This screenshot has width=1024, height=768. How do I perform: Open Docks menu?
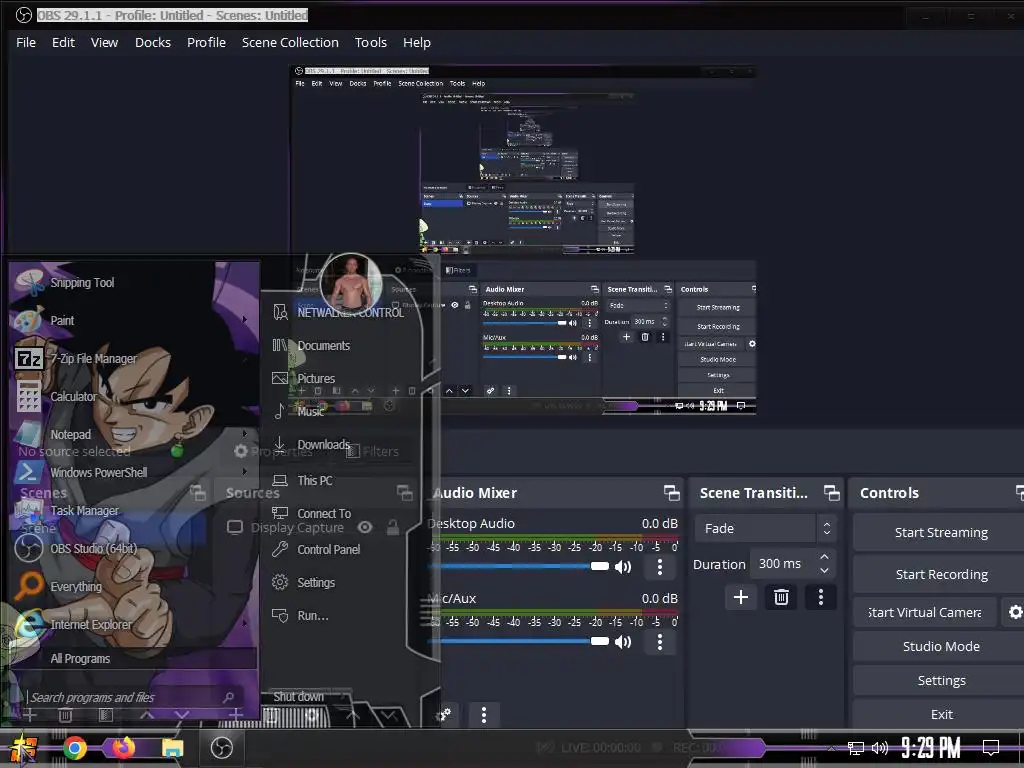(153, 42)
